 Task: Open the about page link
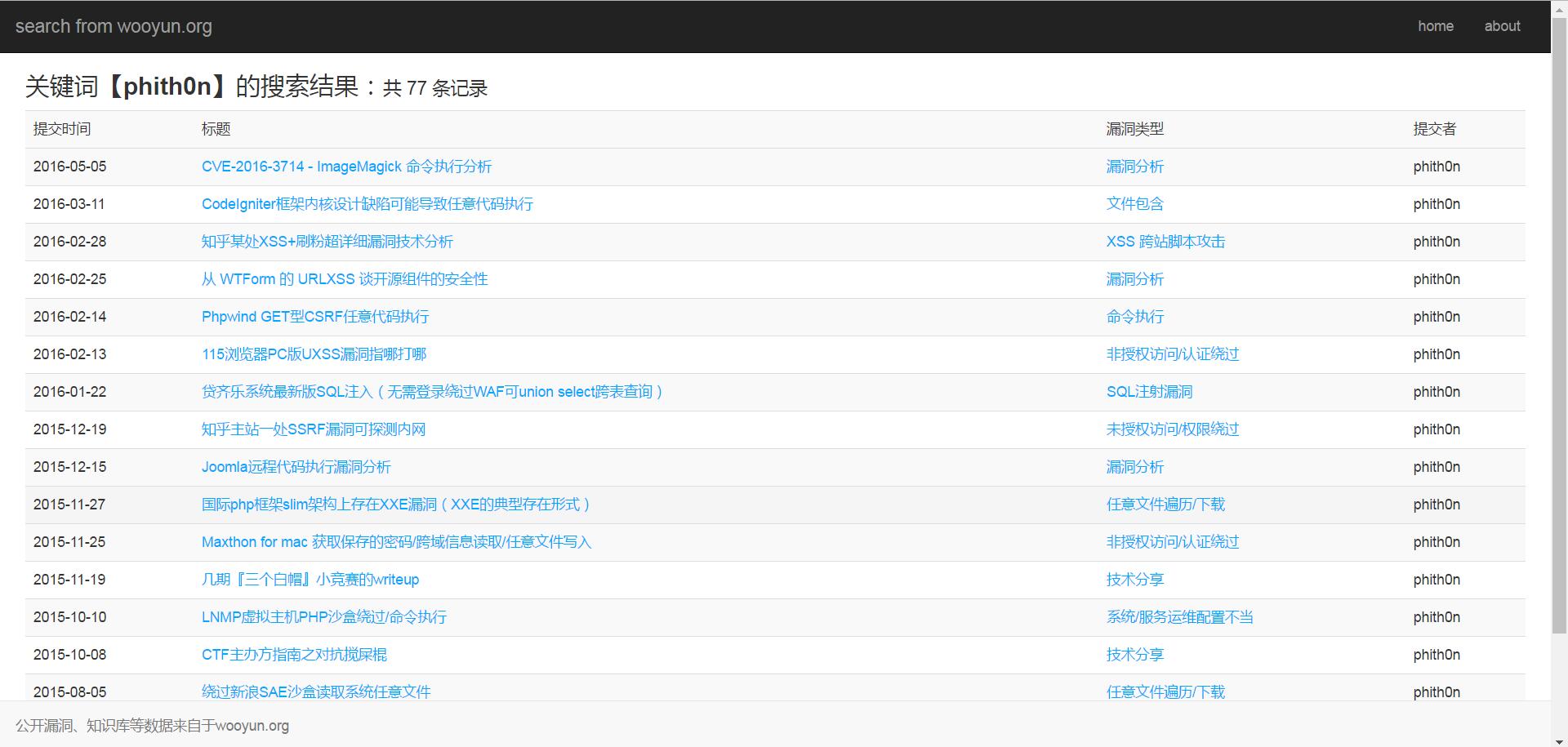(x=1502, y=26)
